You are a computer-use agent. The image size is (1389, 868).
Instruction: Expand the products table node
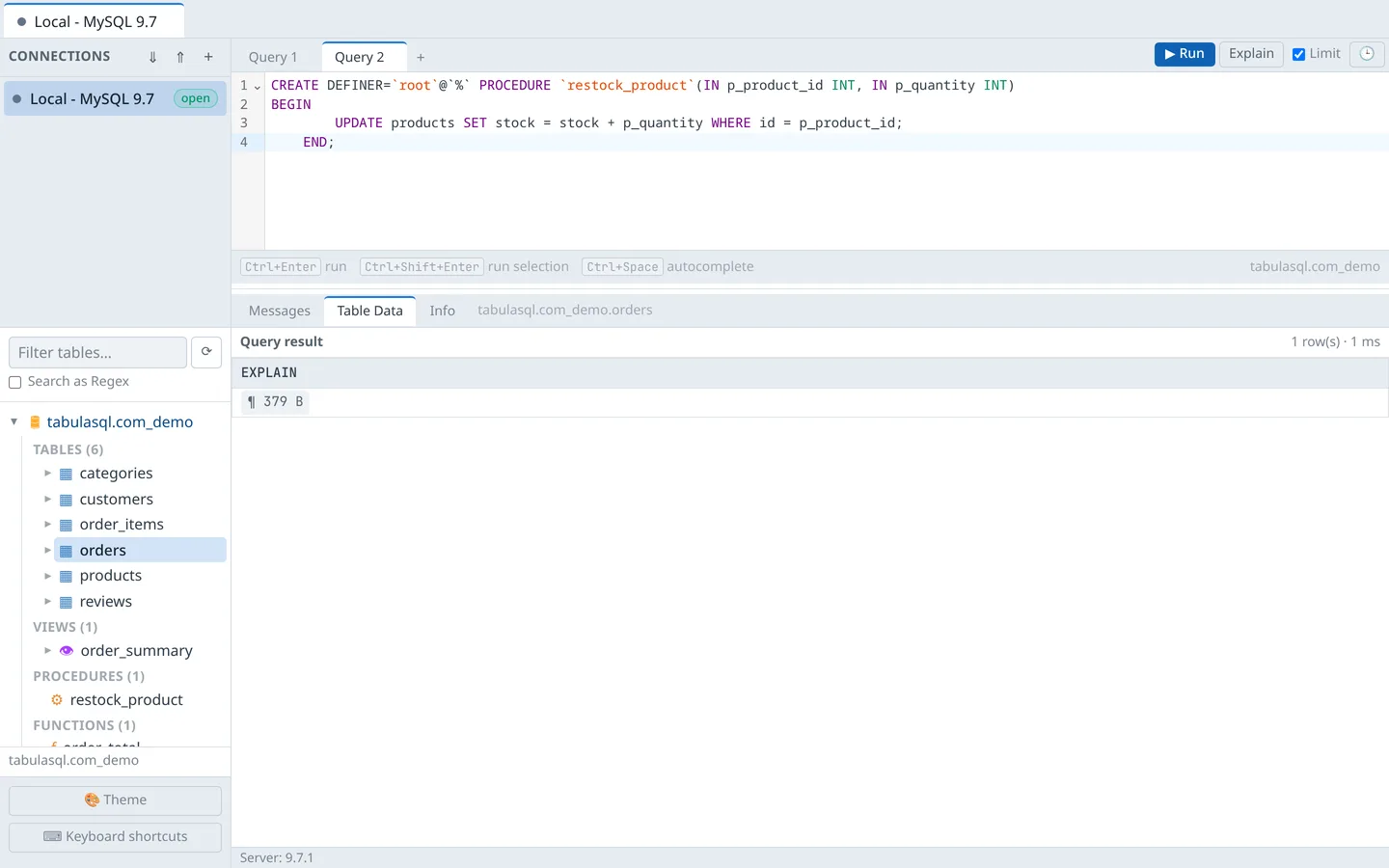47,576
